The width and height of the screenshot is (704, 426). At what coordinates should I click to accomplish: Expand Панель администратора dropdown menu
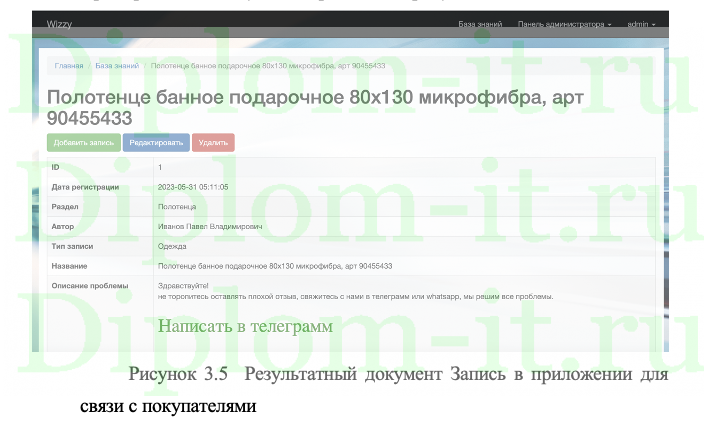564,24
